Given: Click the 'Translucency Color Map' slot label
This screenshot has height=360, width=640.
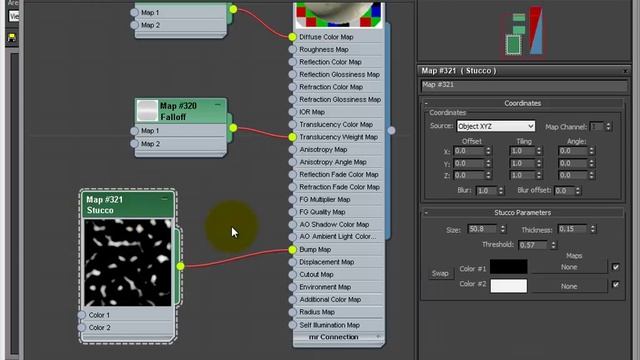Looking at the screenshot, I should 336,124.
